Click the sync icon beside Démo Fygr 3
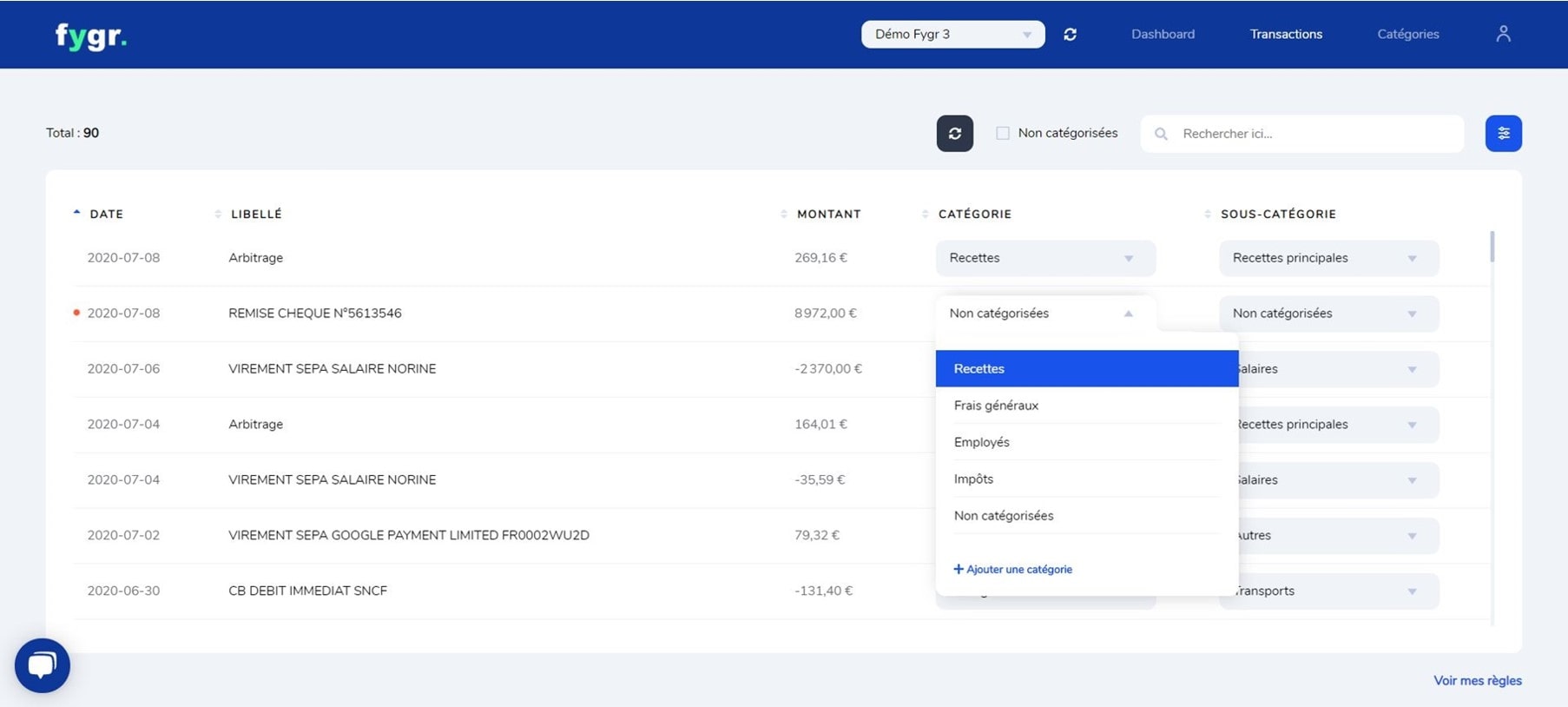Screen dimensions: 1568x707 point(1070,34)
